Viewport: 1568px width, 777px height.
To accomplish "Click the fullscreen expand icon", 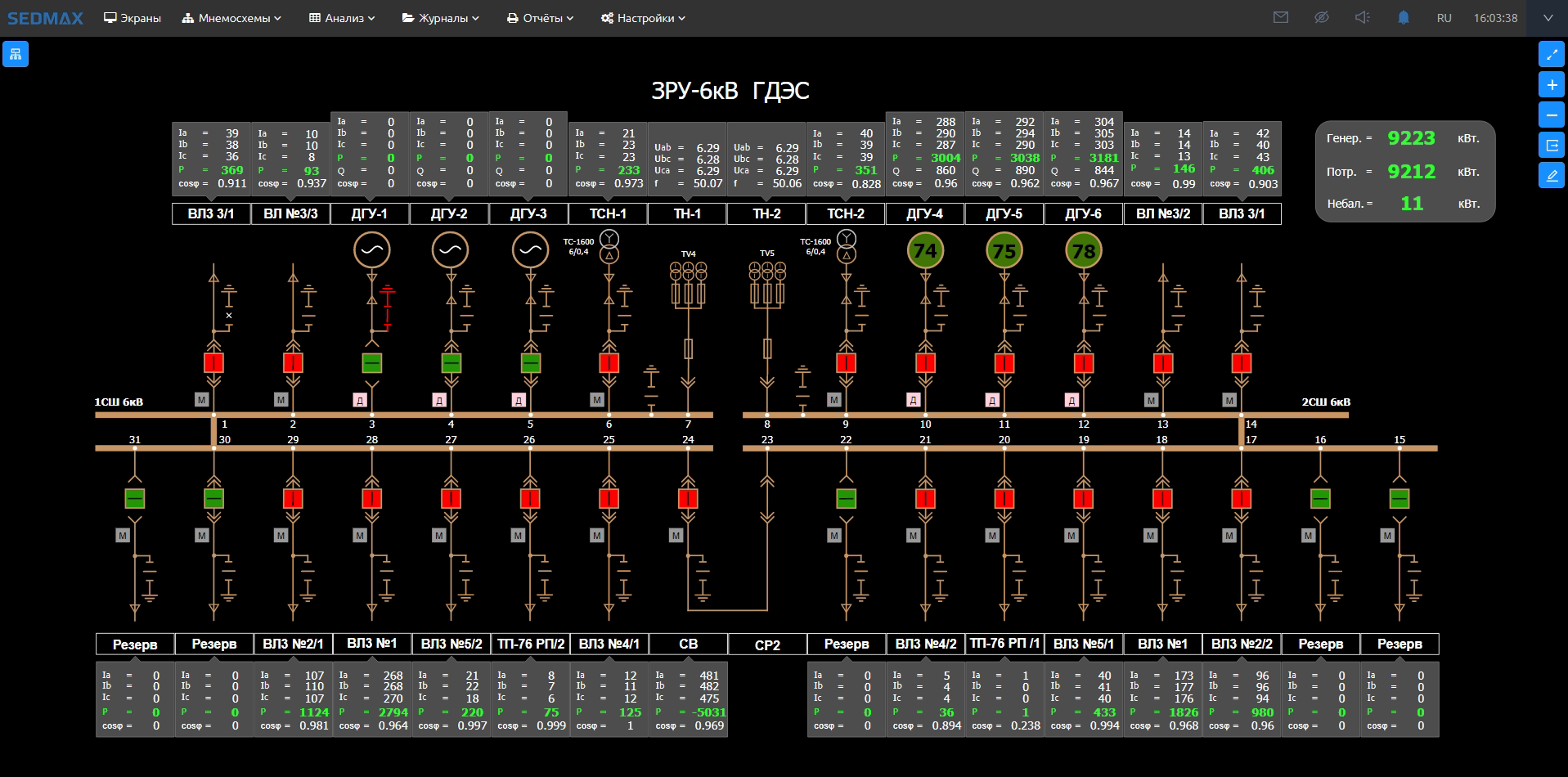I will 1551,54.
